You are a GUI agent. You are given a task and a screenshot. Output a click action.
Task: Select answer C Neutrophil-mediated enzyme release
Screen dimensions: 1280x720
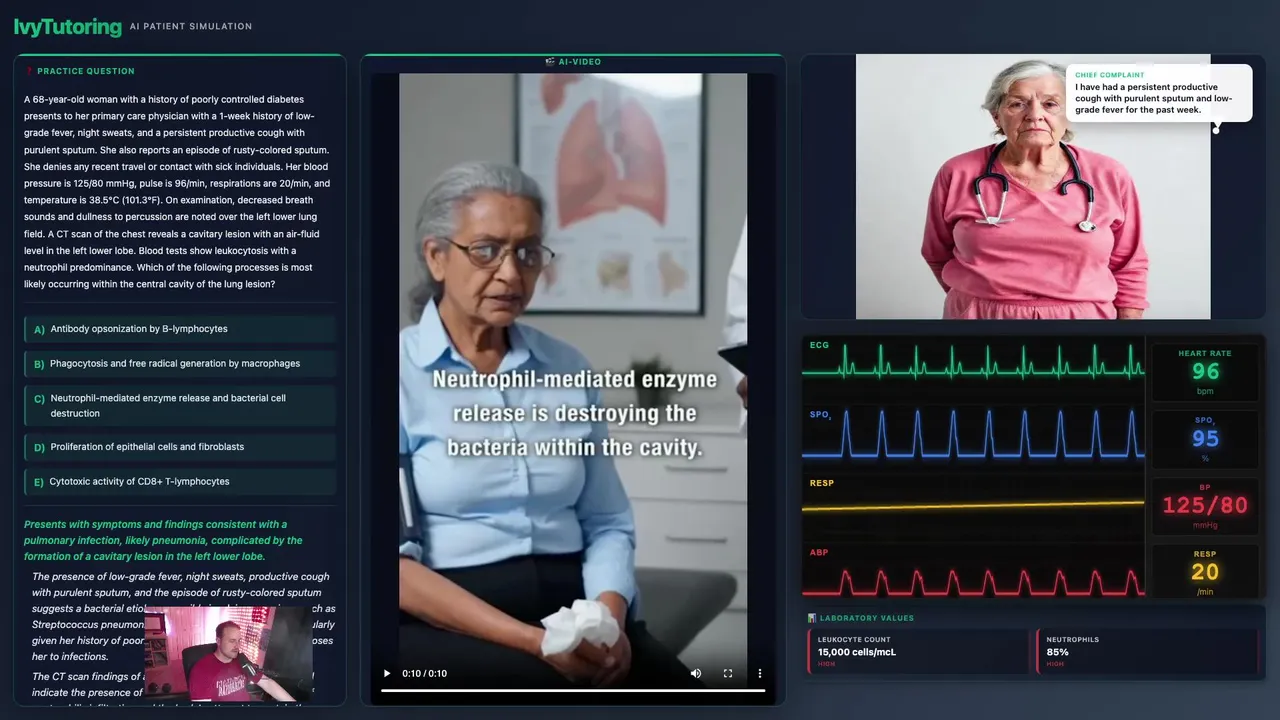pyautogui.click(x=180, y=405)
